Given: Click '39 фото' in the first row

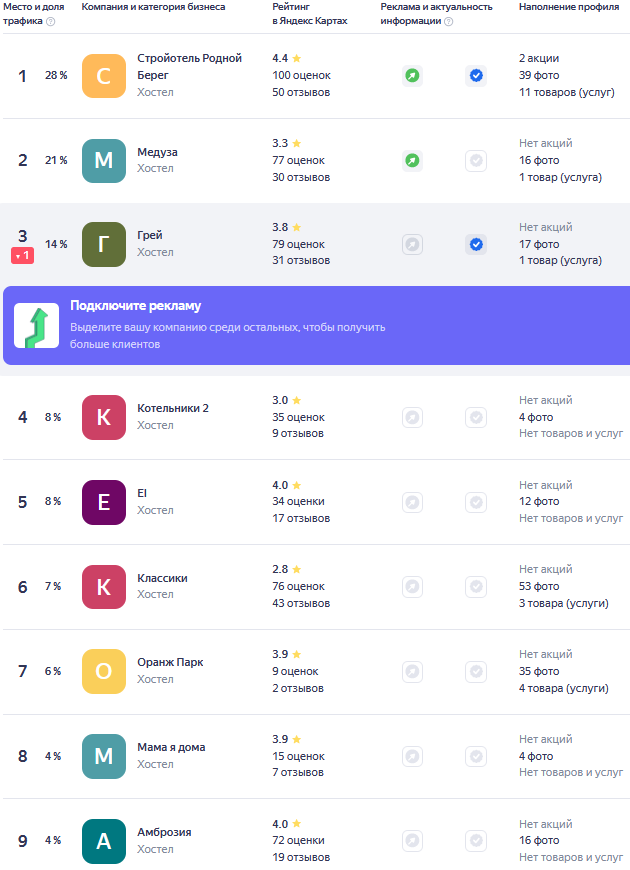Looking at the screenshot, I should 539,75.
